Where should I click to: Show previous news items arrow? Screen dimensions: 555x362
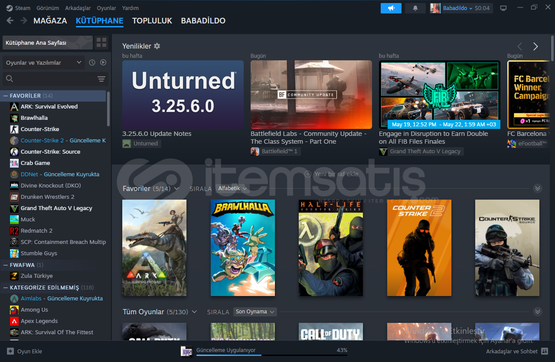pyautogui.click(x=520, y=46)
